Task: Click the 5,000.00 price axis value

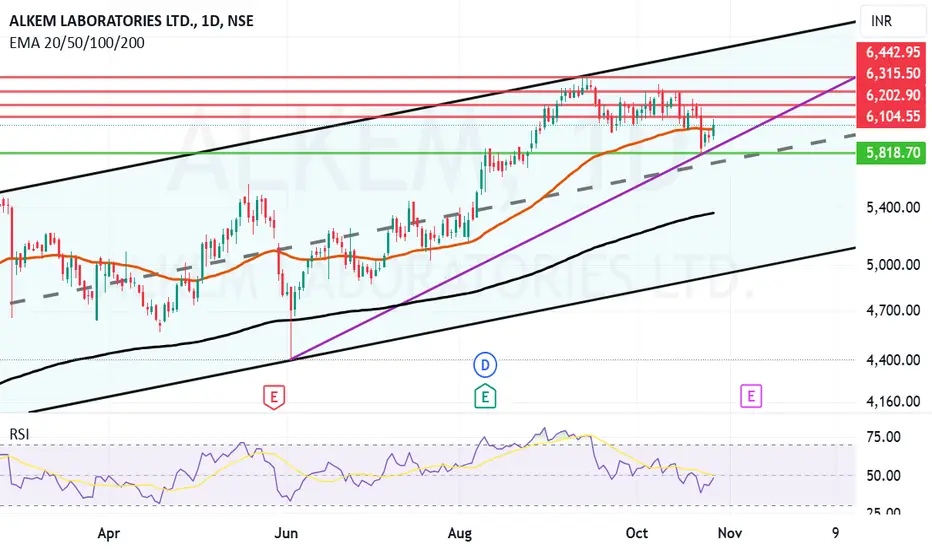Action: pos(893,265)
